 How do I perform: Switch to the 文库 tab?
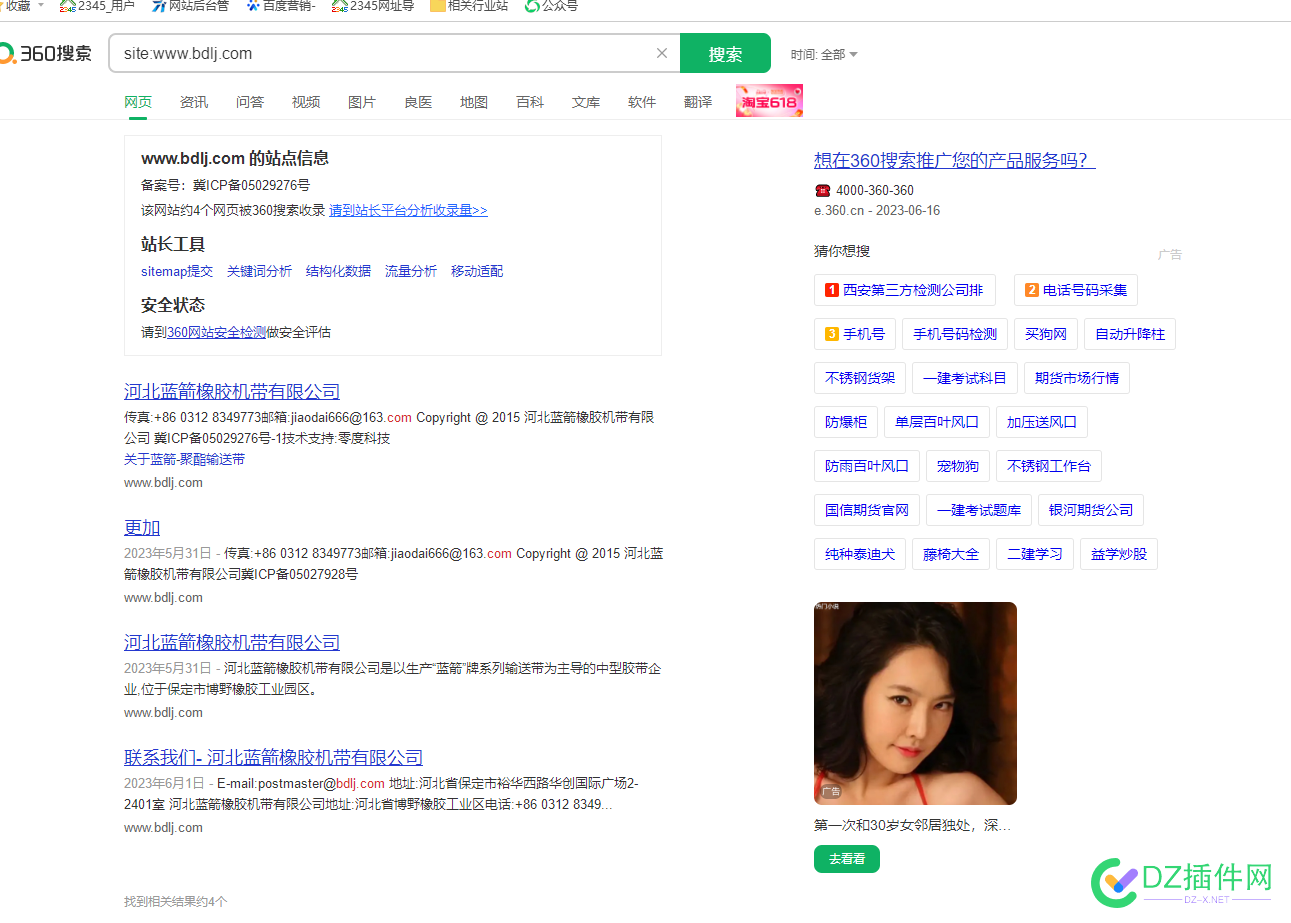tap(586, 102)
